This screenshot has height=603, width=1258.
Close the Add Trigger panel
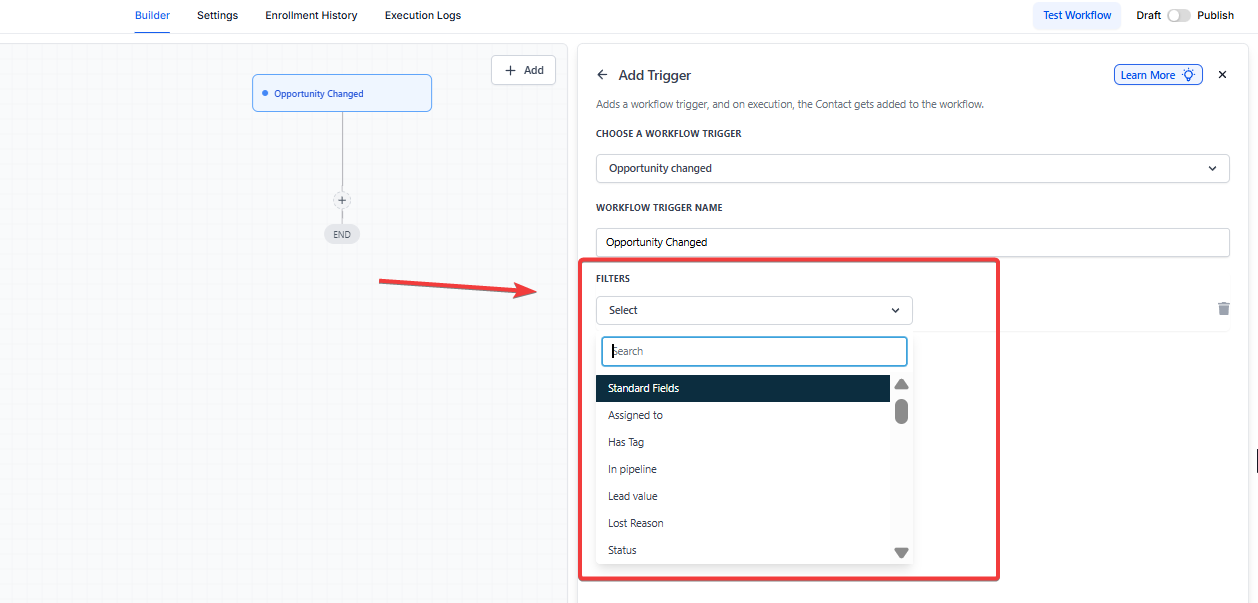point(1222,75)
